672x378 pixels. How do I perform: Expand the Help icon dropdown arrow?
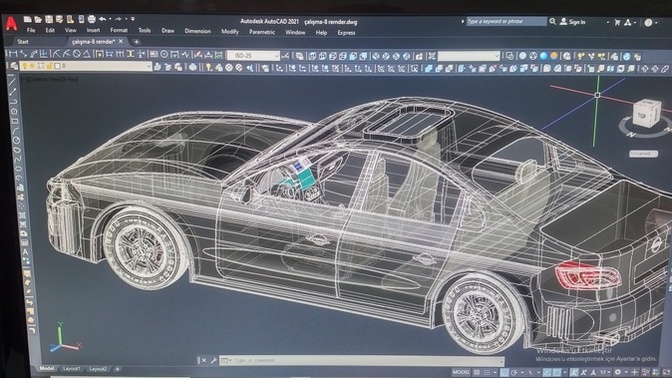(x=657, y=23)
